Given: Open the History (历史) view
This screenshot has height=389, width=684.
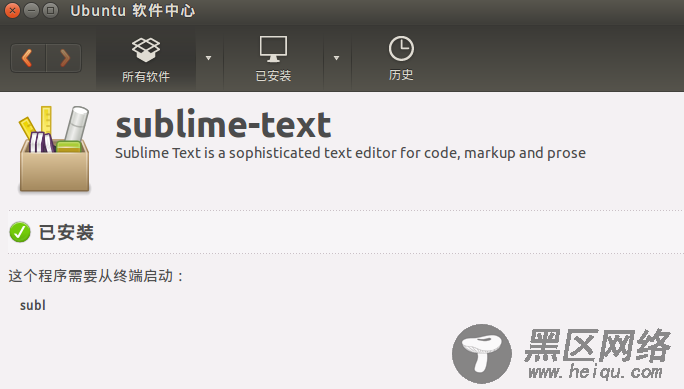Looking at the screenshot, I should (x=401, y=59).
